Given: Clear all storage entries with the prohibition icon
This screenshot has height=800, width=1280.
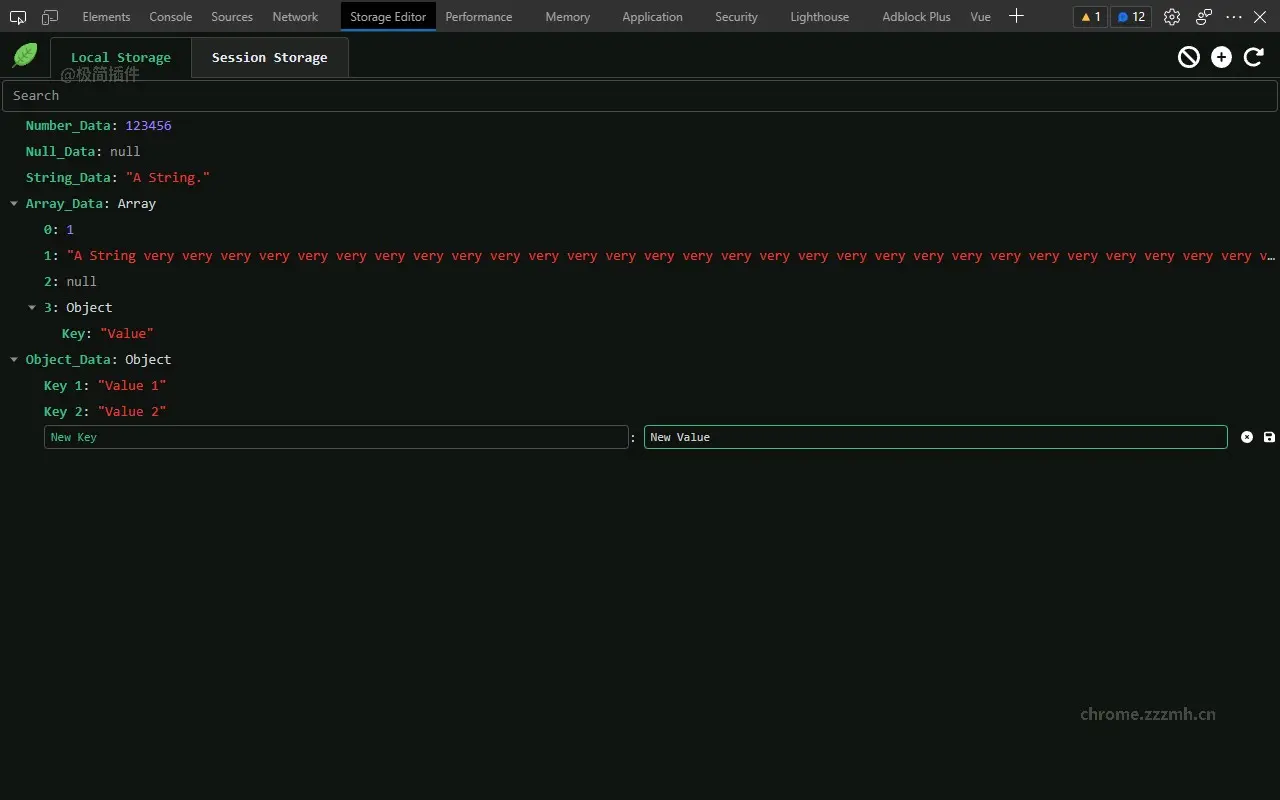Looking at the screenshot, I should [x=1188, y=57].
